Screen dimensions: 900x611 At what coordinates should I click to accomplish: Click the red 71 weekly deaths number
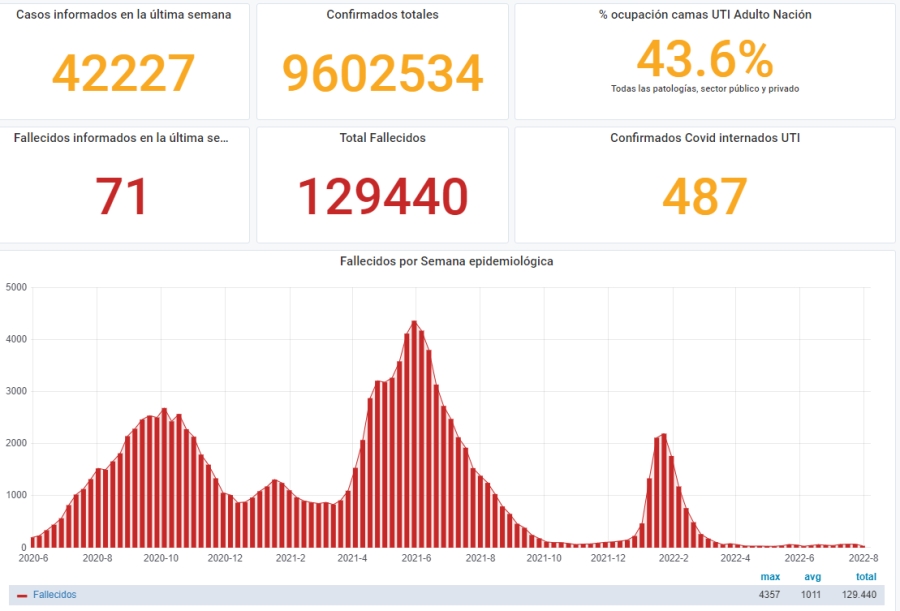point(122,196)
